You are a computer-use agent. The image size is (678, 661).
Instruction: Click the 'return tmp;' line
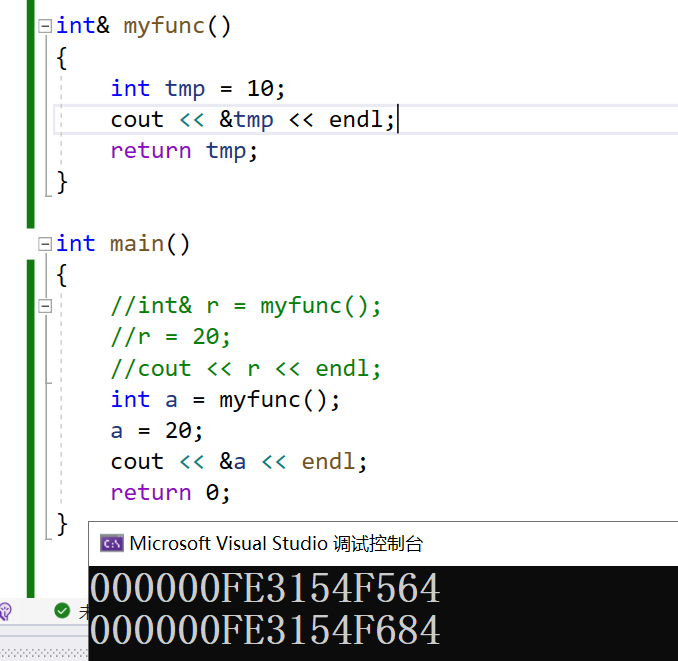coord(184,151)
